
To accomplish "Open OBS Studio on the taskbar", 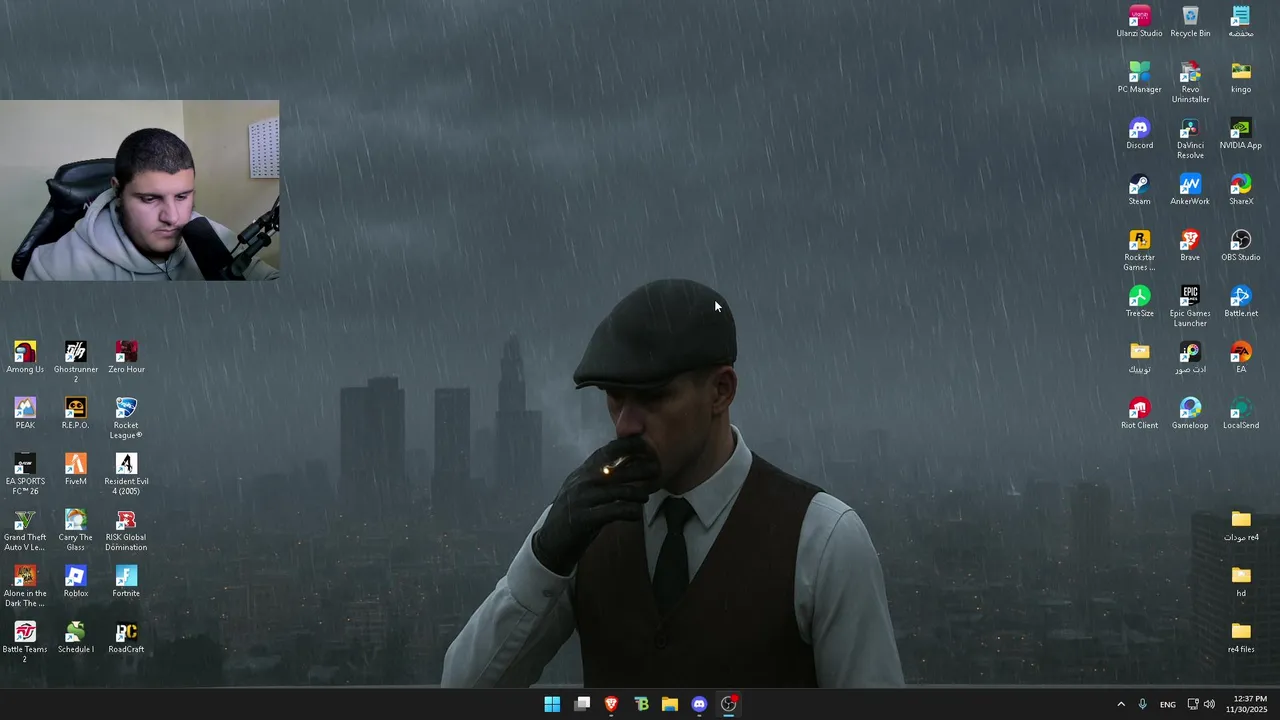I will pos(729,704).
